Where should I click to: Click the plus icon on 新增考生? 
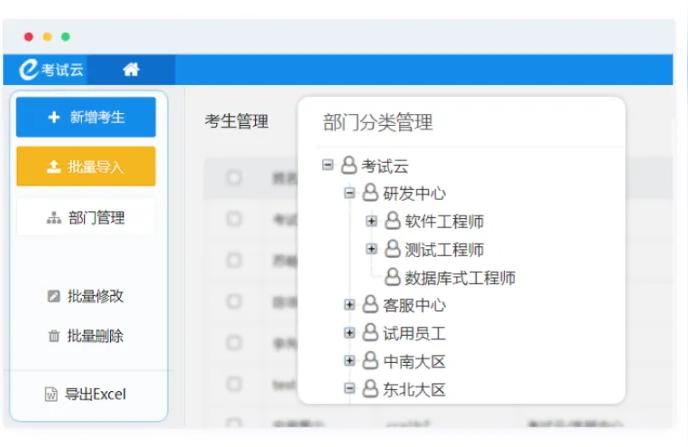click(54, 117)
